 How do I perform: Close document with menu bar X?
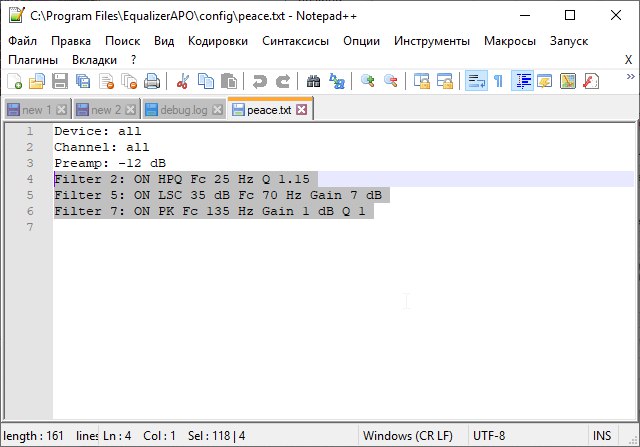[629, 60]
